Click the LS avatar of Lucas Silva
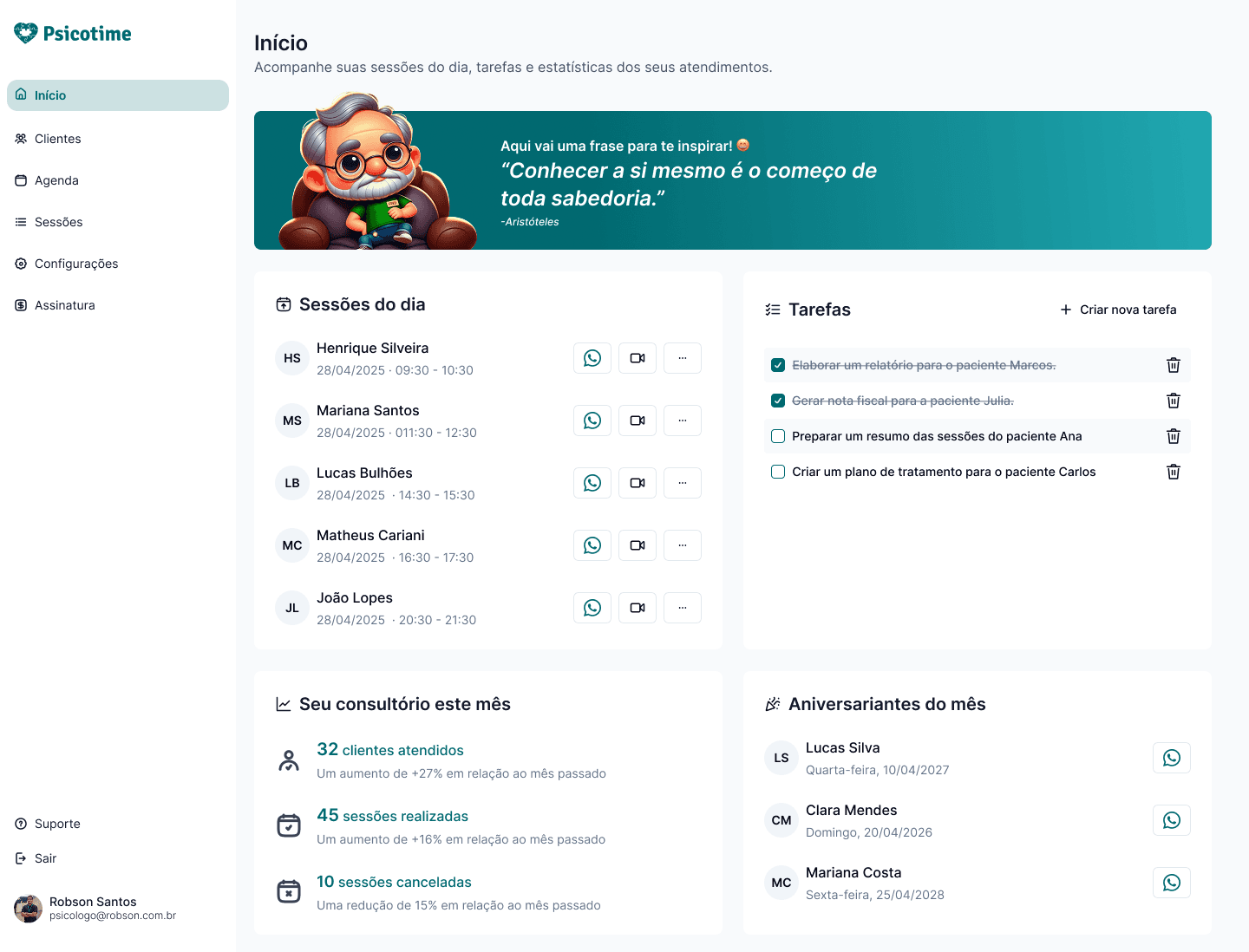The image size is (1249, 952). [x=781, y=758]
